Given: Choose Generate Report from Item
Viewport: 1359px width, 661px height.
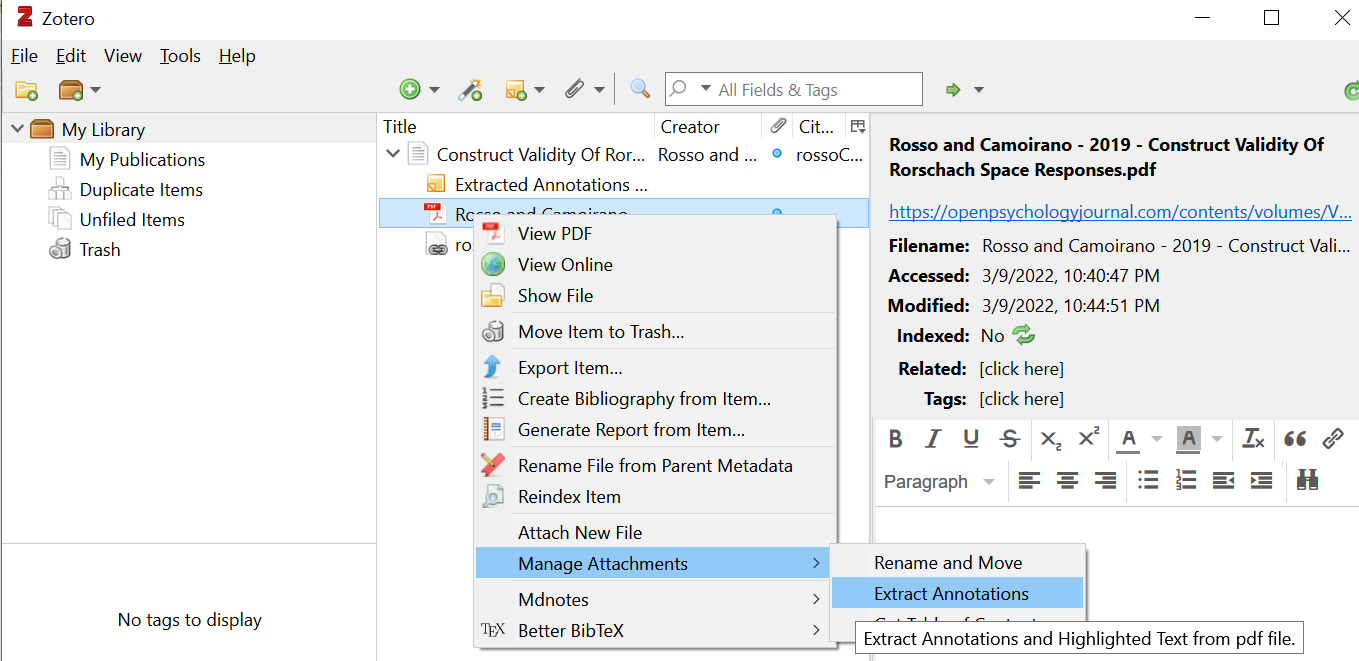Looking at the screenshot, I should tap(631, 430).
